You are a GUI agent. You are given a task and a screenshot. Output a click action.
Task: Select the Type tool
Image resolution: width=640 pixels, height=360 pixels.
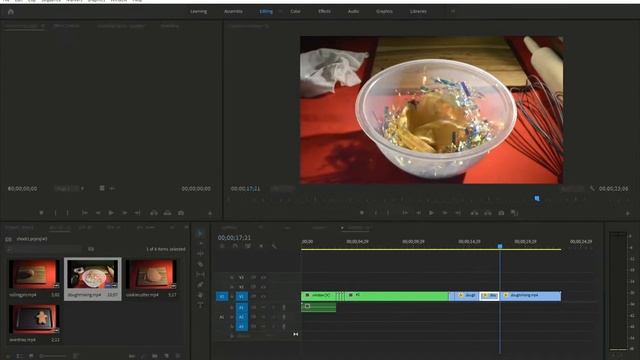(x=200, y=305)
